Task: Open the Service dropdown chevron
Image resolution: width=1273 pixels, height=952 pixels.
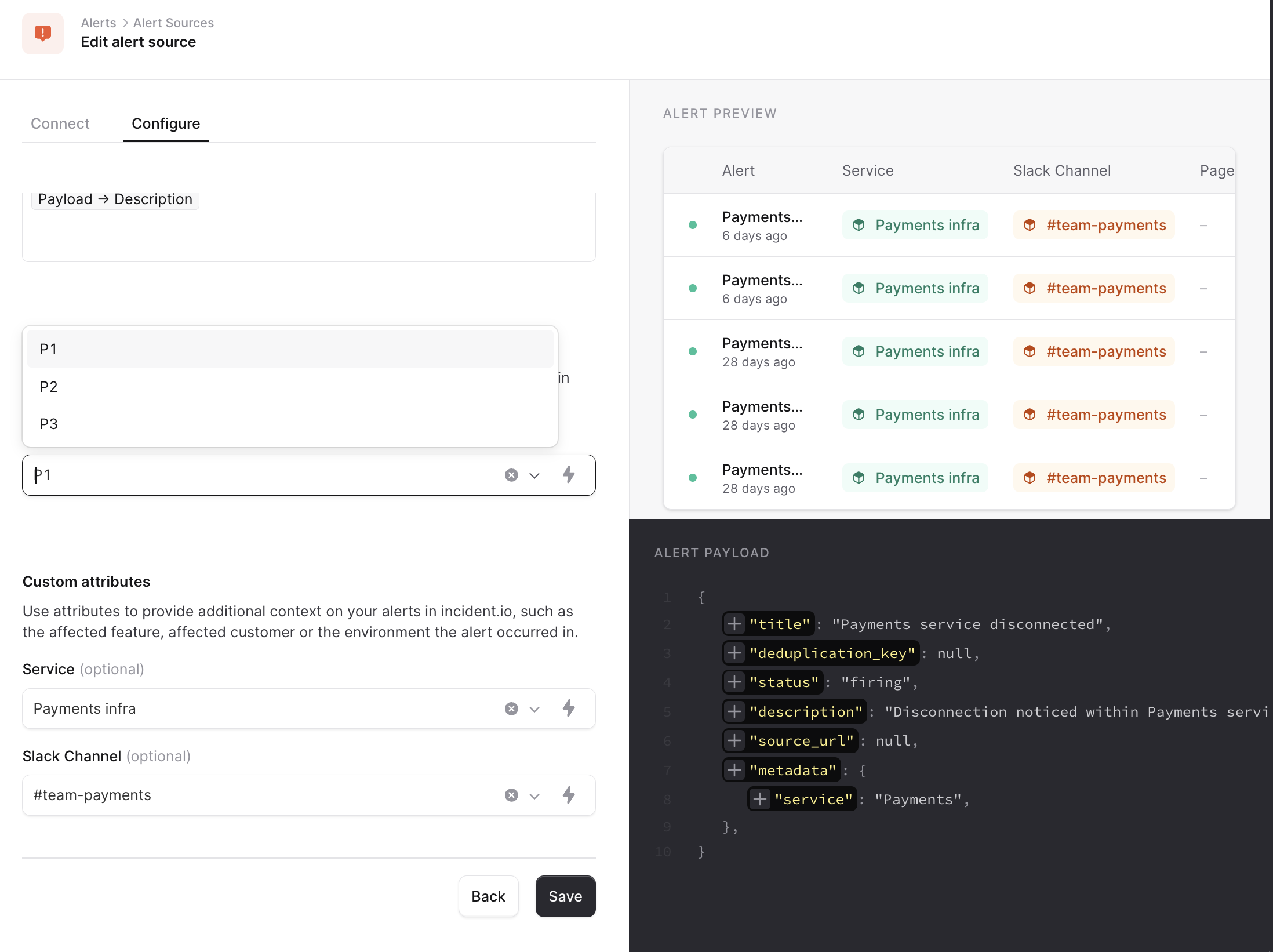Action: tap(534, 708)
